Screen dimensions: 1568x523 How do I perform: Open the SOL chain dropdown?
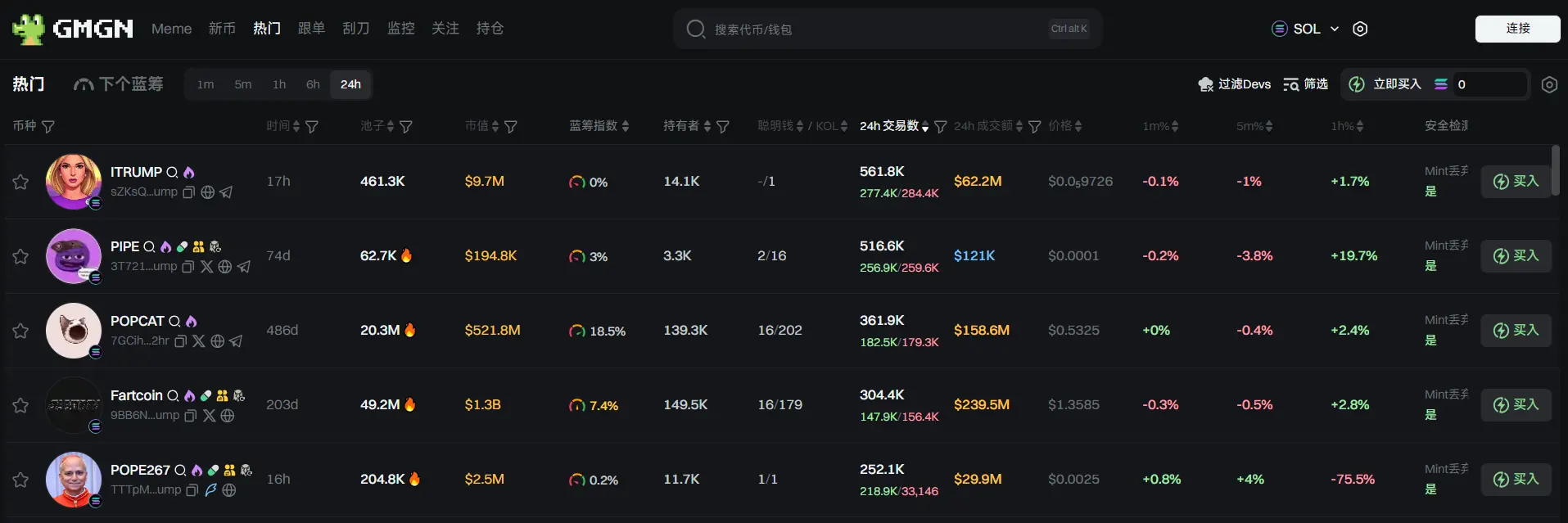click(1305, 29)
